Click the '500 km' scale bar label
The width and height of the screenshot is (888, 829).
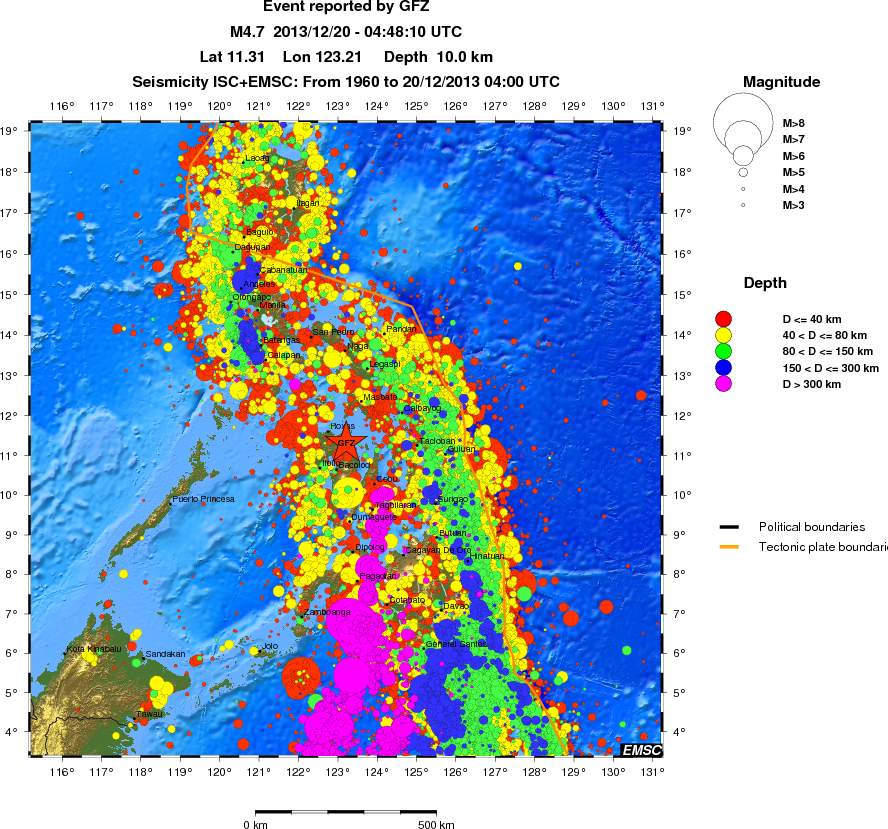436,824
